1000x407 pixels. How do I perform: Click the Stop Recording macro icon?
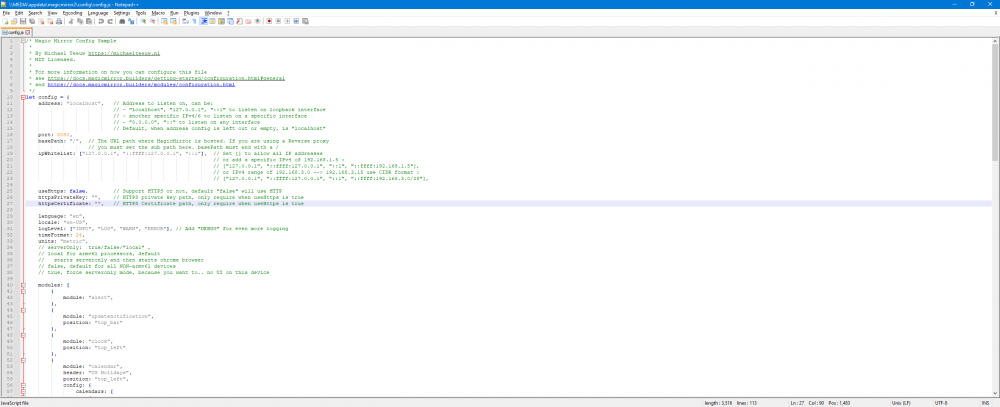click(x=278, y=21)
